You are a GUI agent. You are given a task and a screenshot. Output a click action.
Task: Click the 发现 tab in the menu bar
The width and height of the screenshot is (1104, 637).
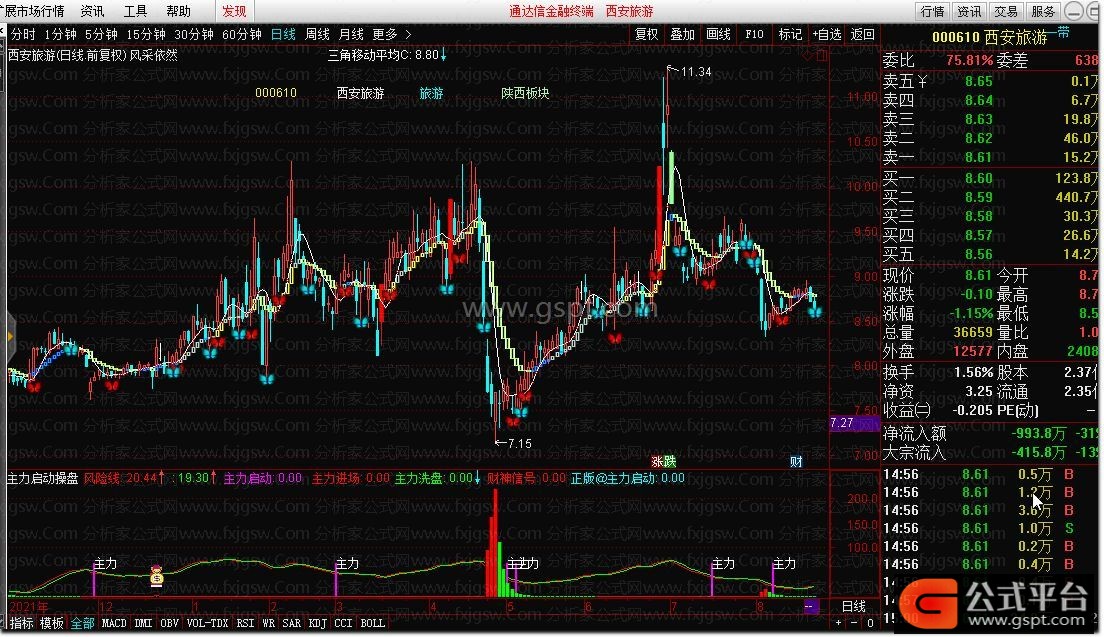pyautogui.click(x=234, y=11)
